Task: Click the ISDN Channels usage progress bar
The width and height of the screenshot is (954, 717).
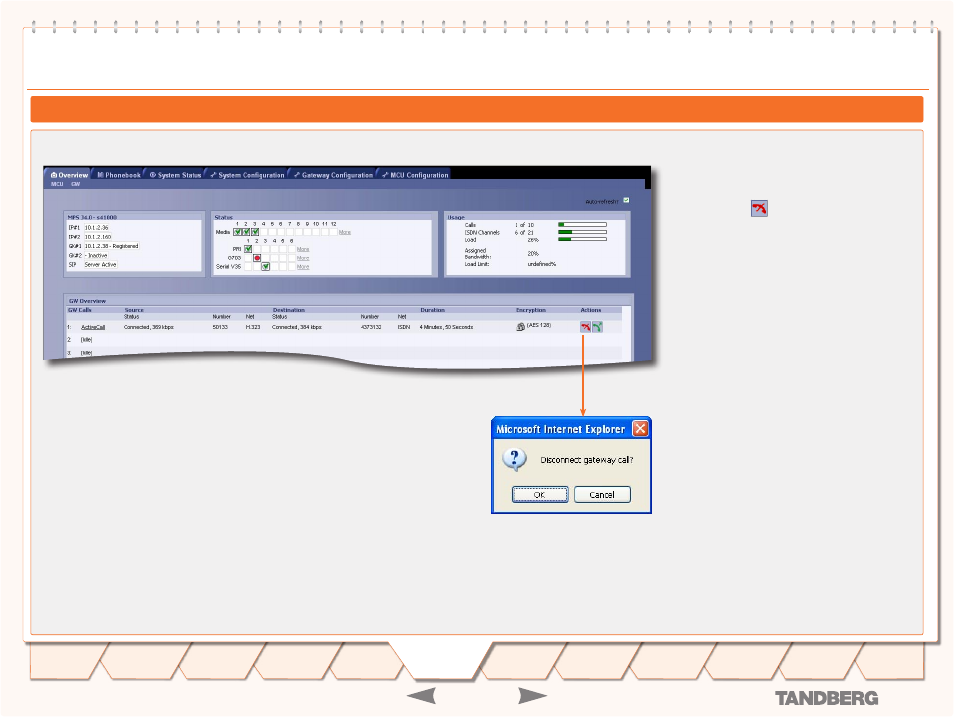Action: [x=582, y=232]
